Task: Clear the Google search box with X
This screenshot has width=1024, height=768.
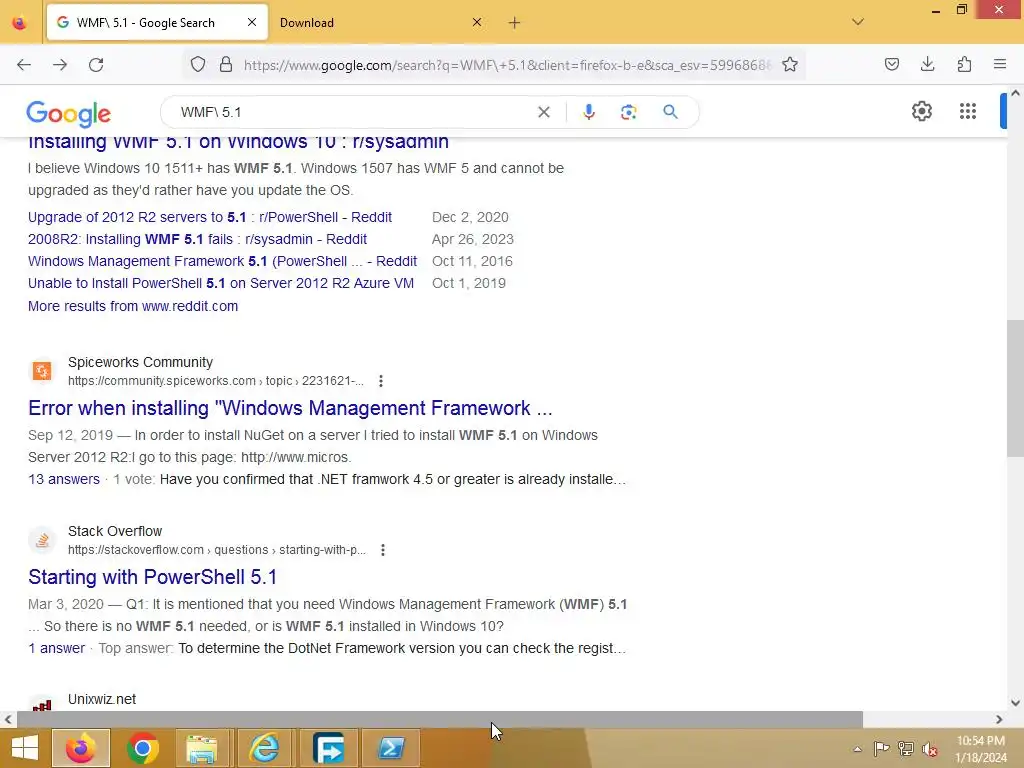Action: click(543, 112)
